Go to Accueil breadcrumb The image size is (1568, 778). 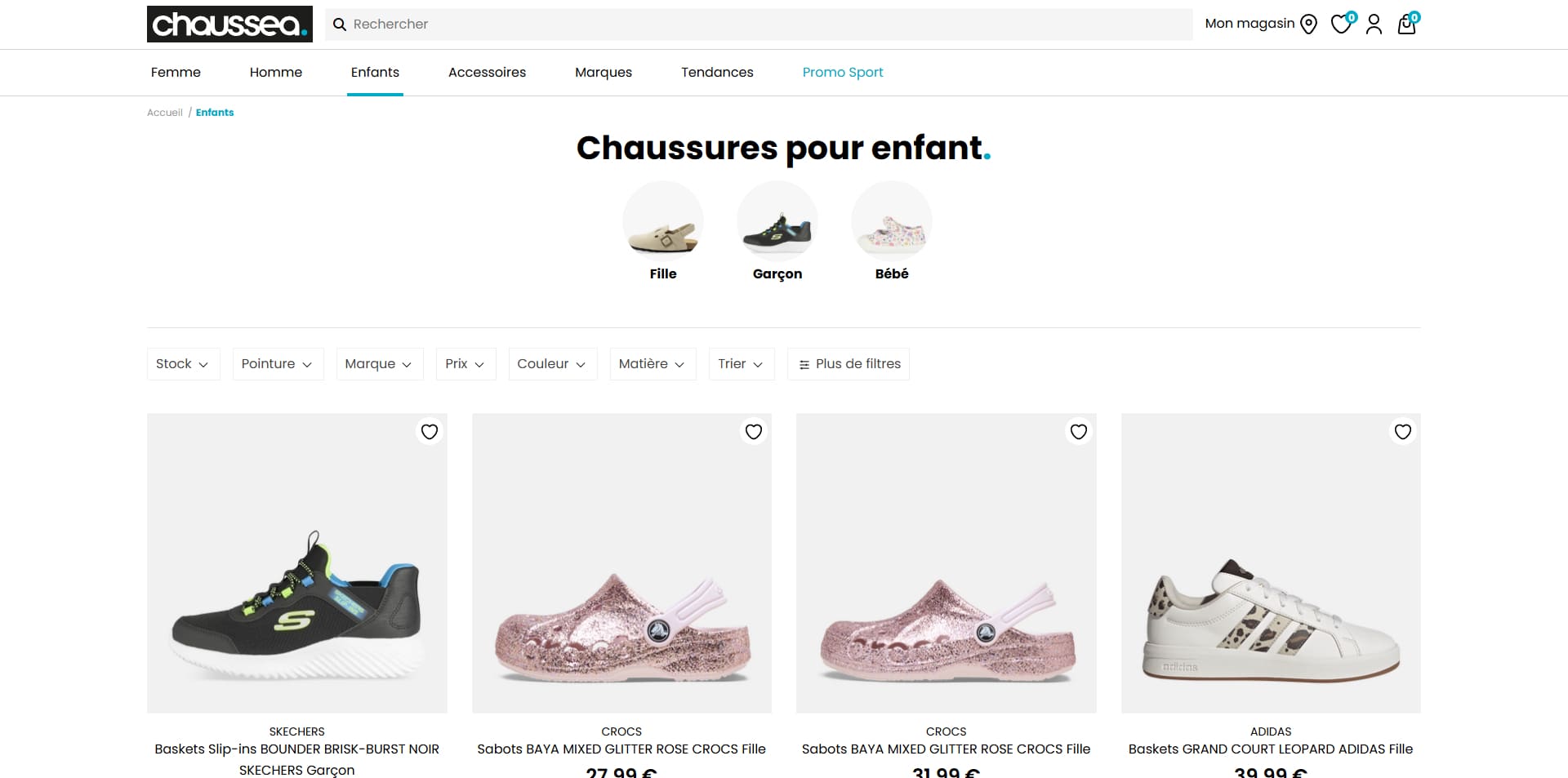tap(165, 113)
